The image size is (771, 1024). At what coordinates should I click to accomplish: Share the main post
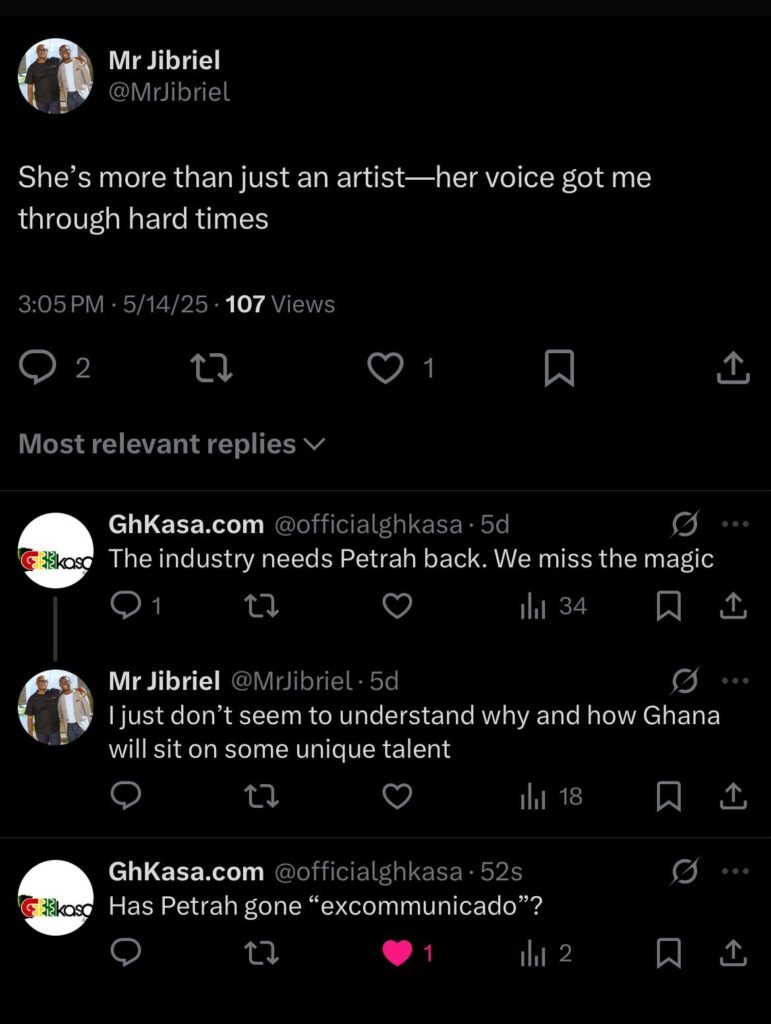(x=733, y=369)
